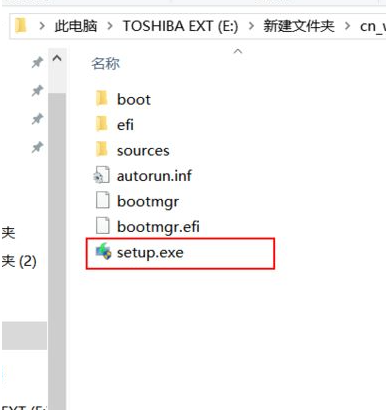
Task: Click the navigation pane scroll up arrow
Action: click(57, 59)
